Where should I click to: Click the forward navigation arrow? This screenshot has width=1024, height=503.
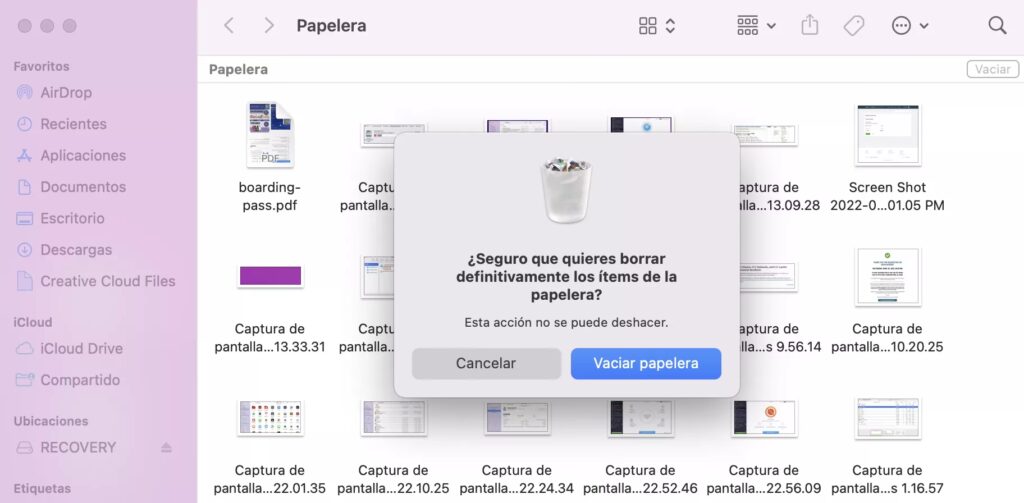268,26
